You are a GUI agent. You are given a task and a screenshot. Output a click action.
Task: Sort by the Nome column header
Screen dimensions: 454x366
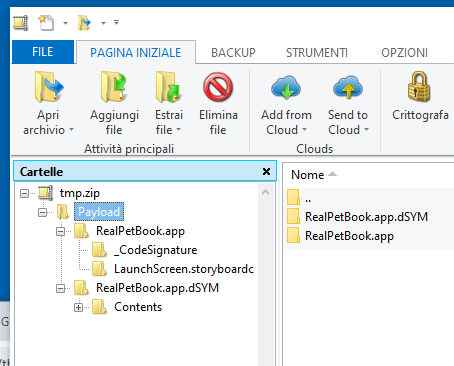click(x=308, y=175)
